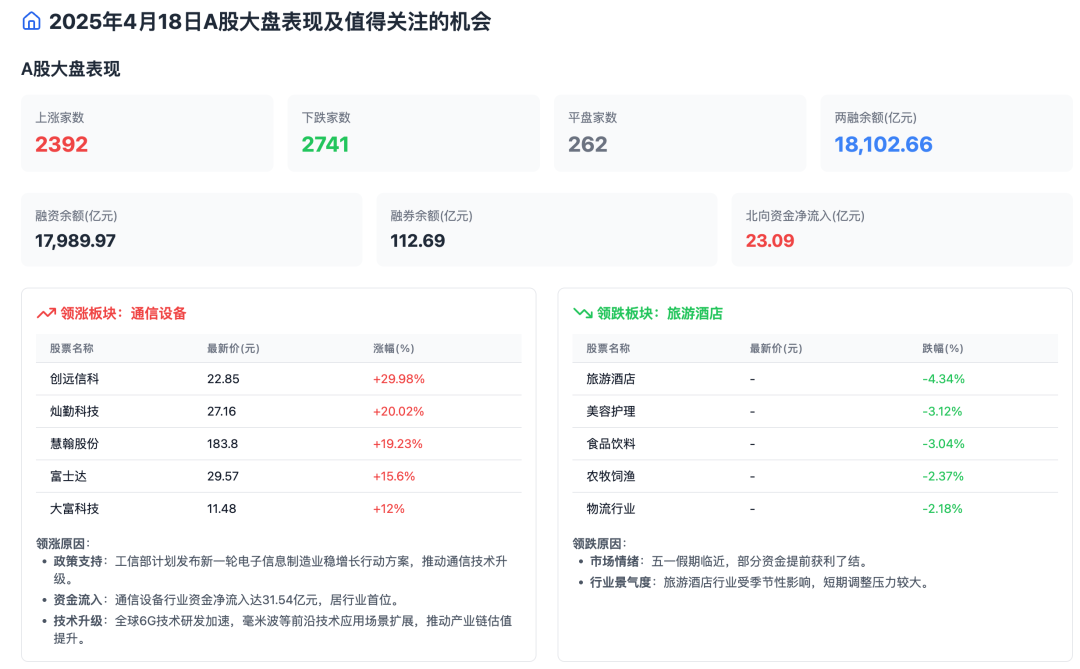Click the 融资余额 value 17,989.97

(75, 240)
